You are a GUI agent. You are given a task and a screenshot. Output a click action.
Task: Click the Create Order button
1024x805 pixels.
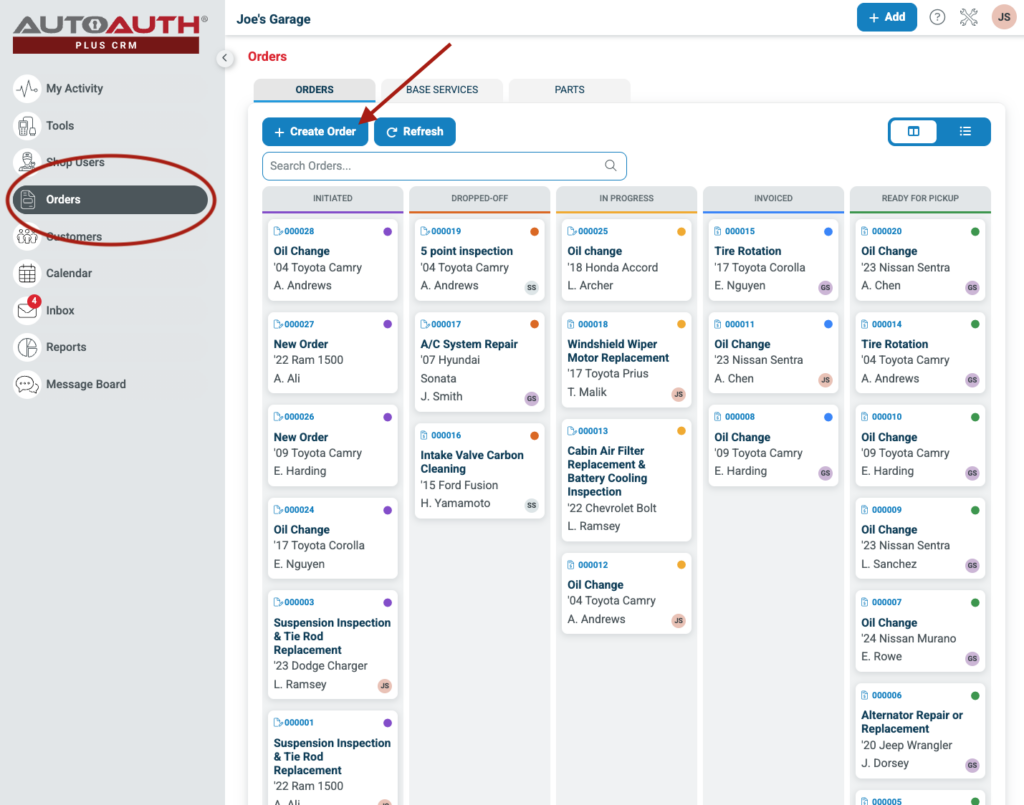click(x=315, y=131)
